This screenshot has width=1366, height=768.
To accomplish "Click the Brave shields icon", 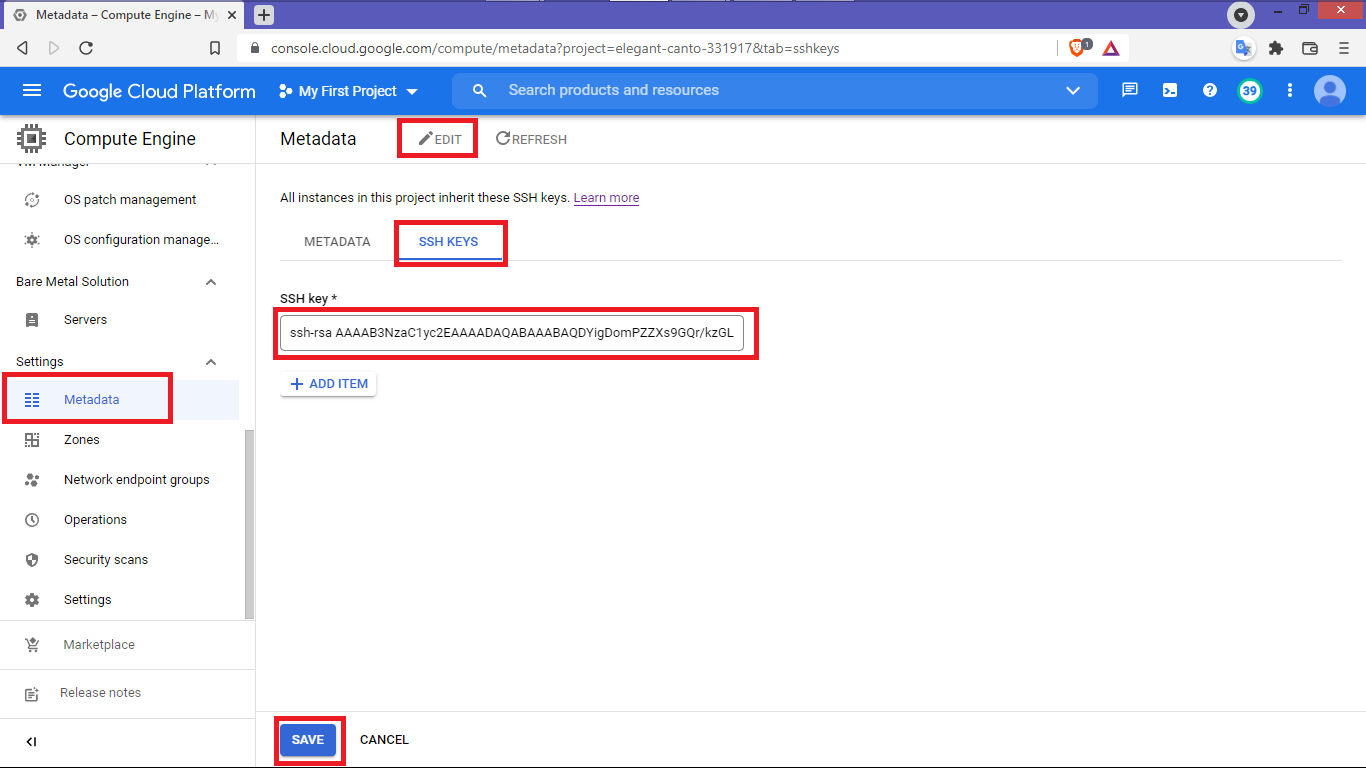I will [x=1079, y=47].
